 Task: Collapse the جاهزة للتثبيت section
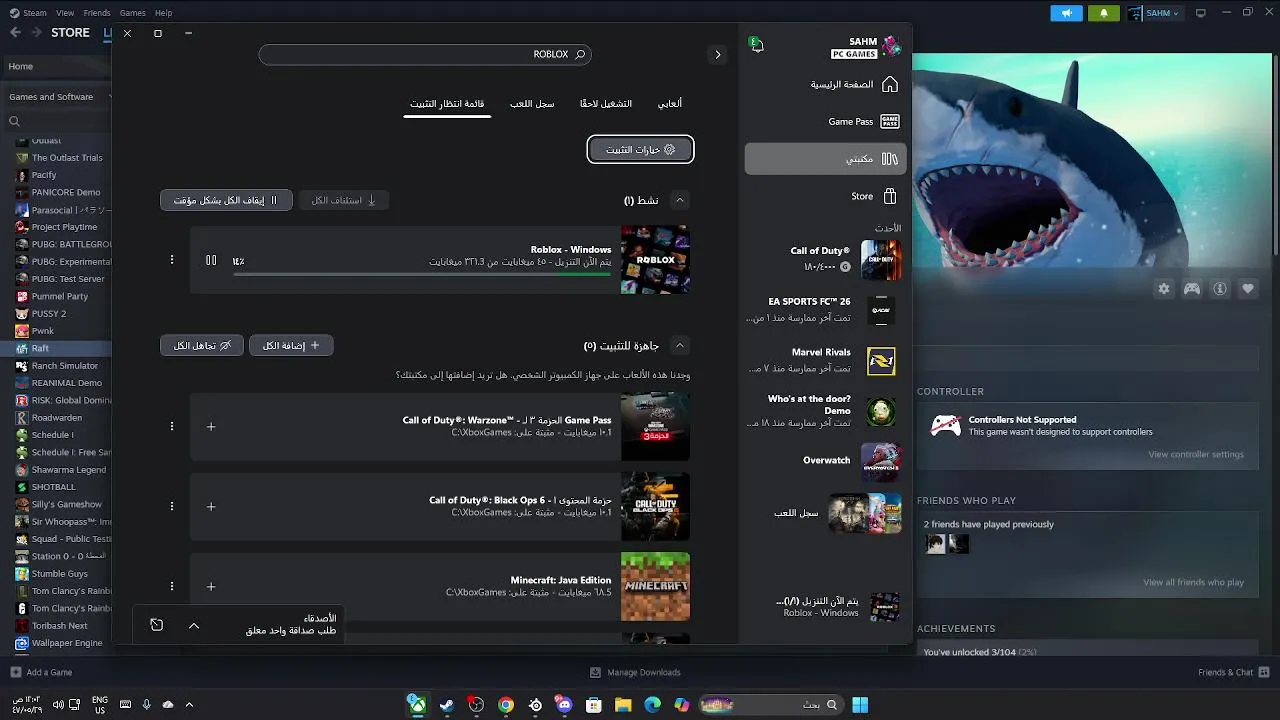680,345
